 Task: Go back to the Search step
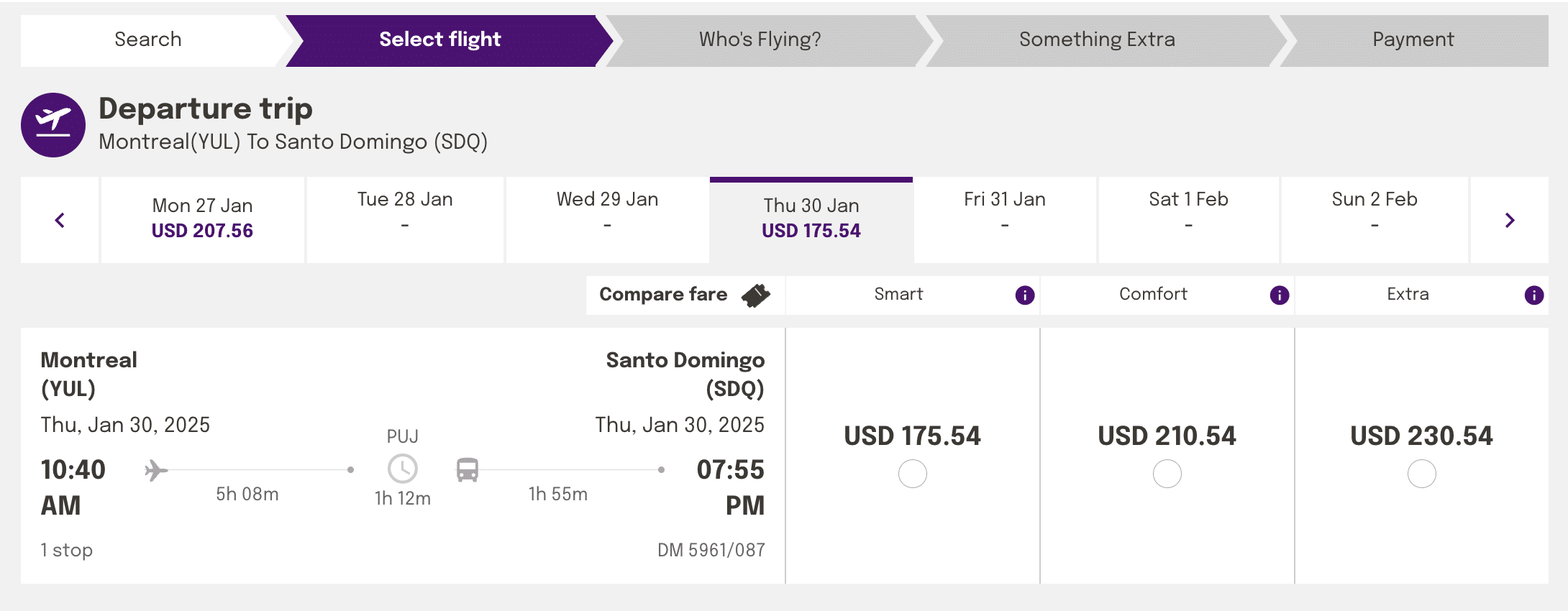pyautogui.click(x=148, y=40)
